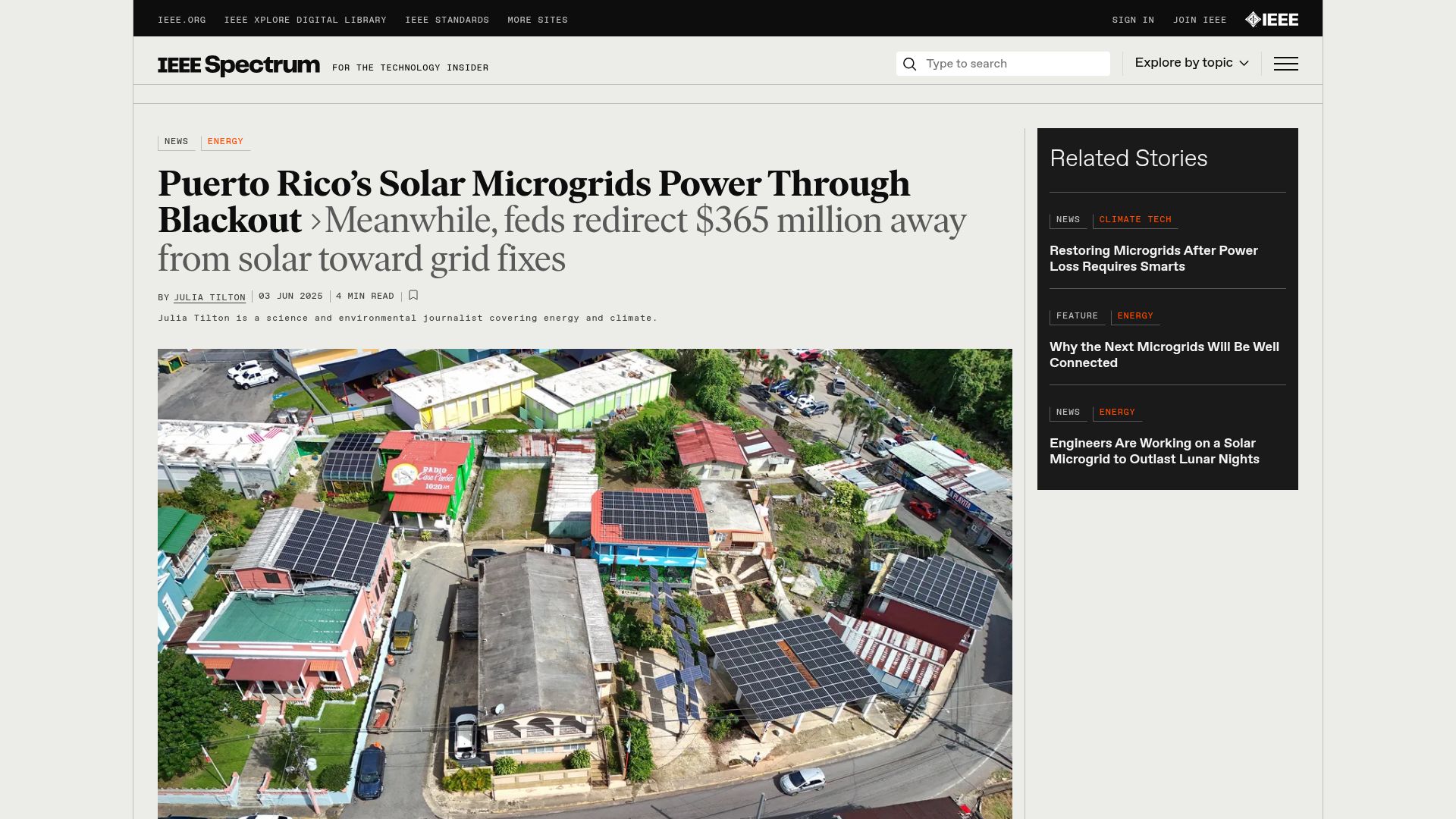Click the IEEE logo in top bar

click(1272, 20)
